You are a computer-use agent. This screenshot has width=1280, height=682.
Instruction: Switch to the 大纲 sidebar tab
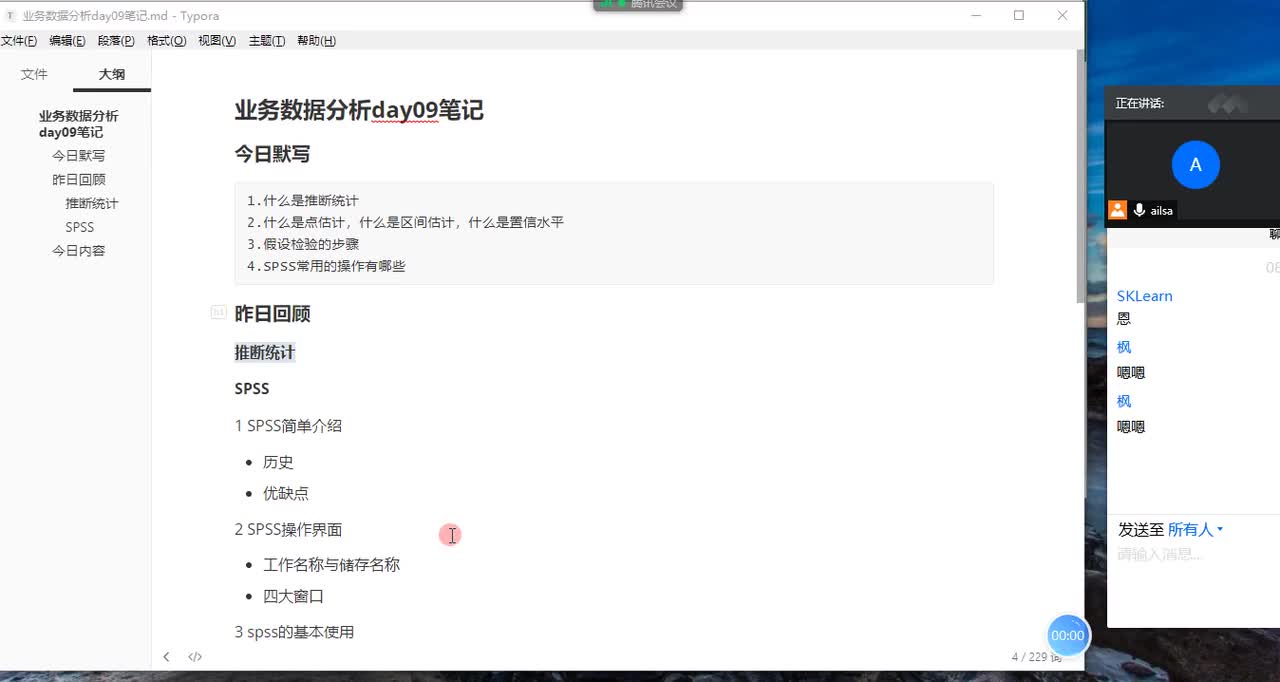coord(112,74)
